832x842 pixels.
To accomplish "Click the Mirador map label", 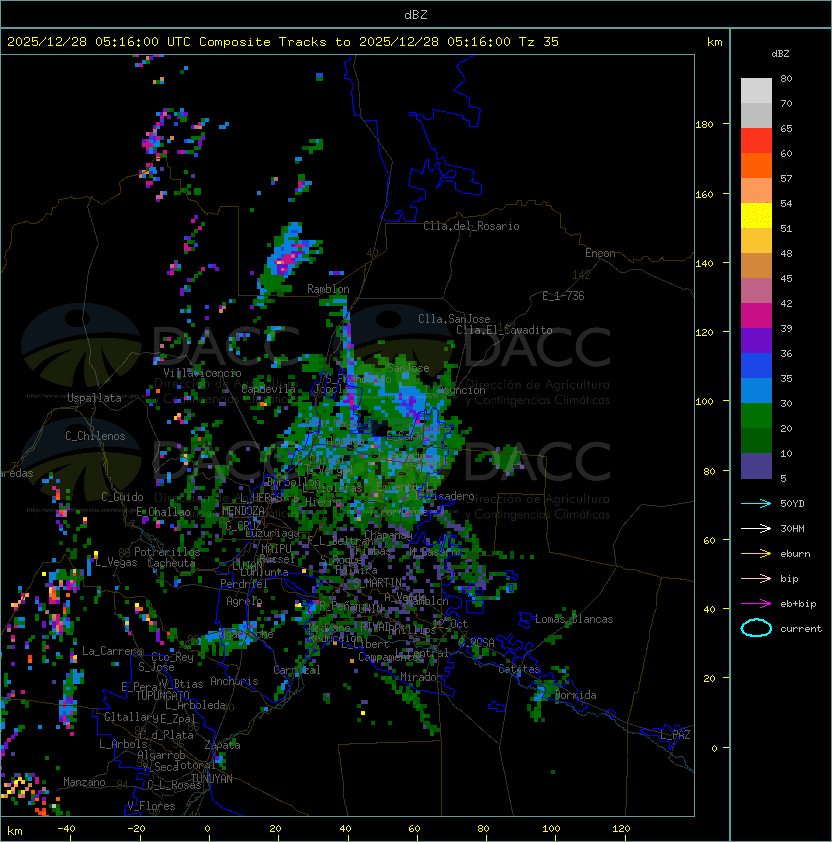I will click(x=421, y=677).
